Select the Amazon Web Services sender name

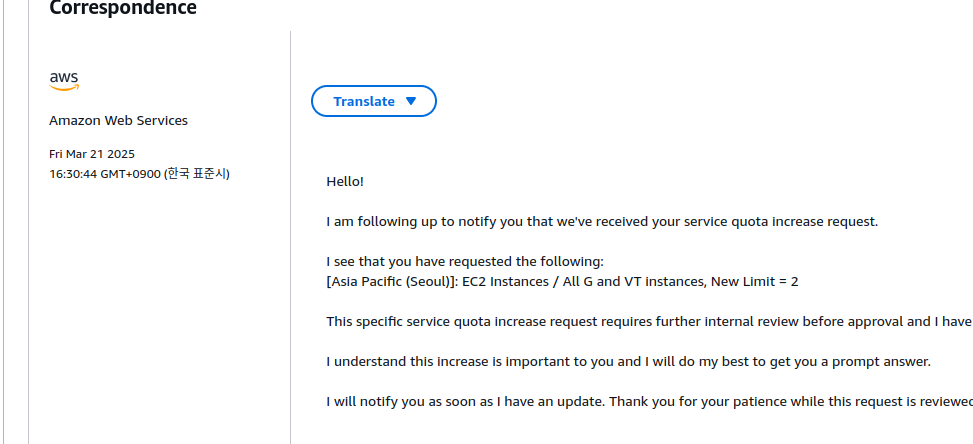coord(119,120)
